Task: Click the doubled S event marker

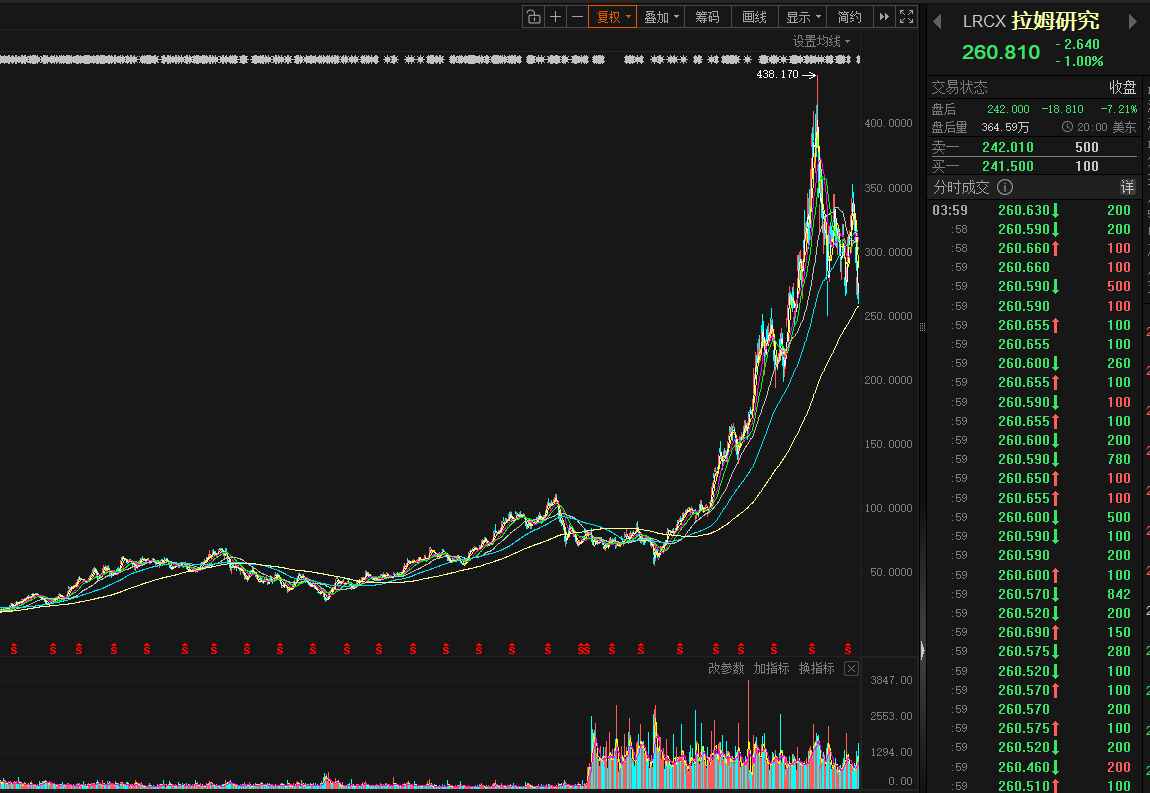Action: point(584,649)
